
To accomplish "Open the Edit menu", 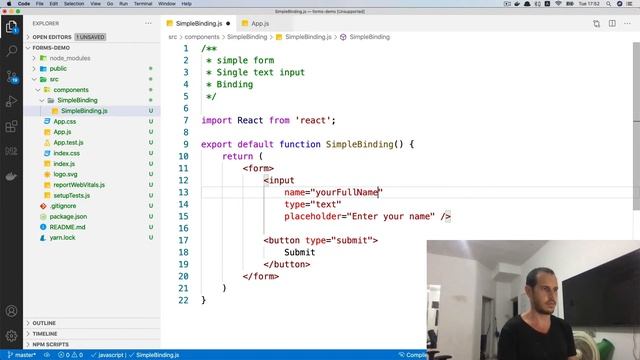I will 53,4.
